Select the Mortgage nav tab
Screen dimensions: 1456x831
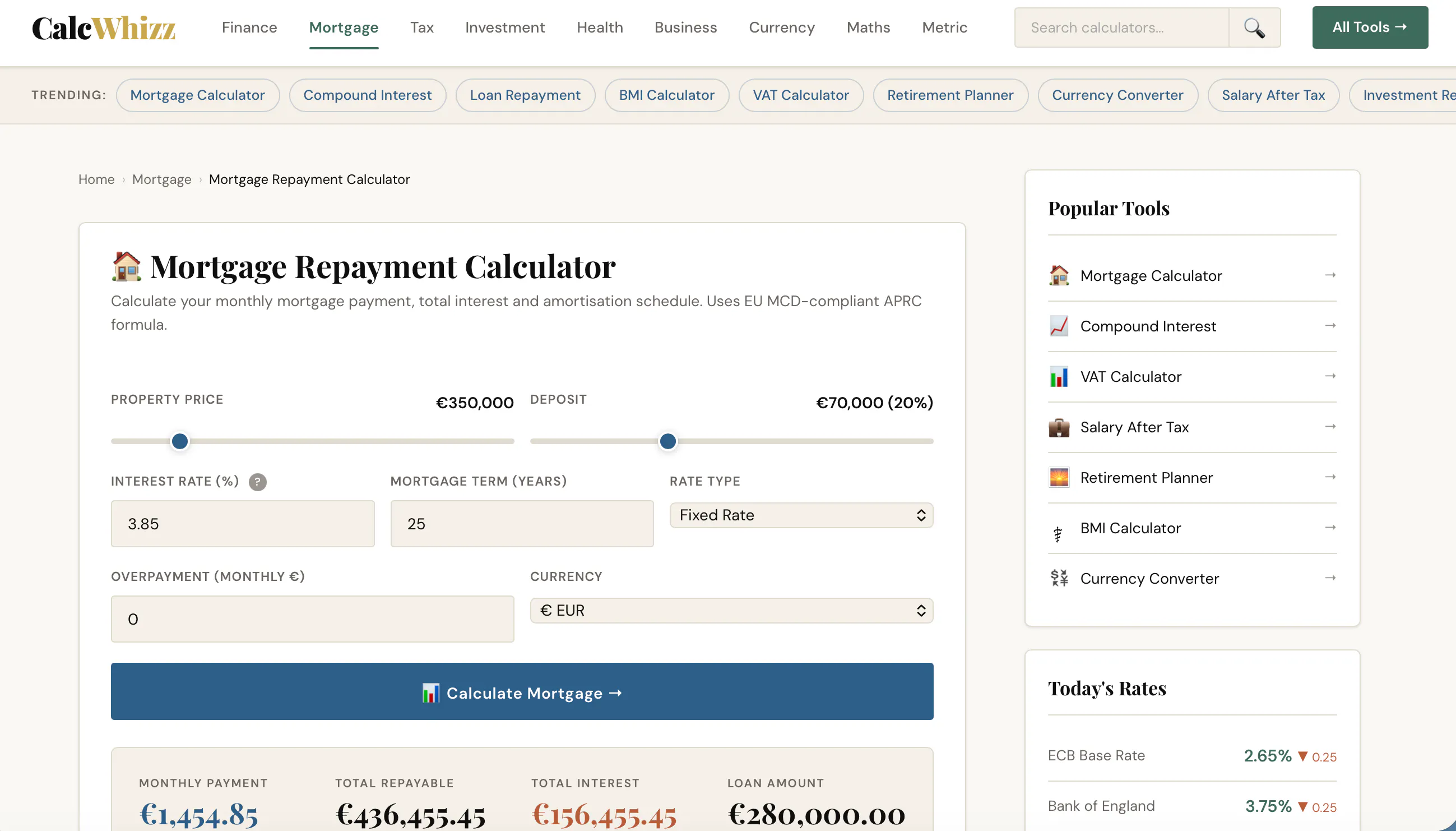coord(344,27)
